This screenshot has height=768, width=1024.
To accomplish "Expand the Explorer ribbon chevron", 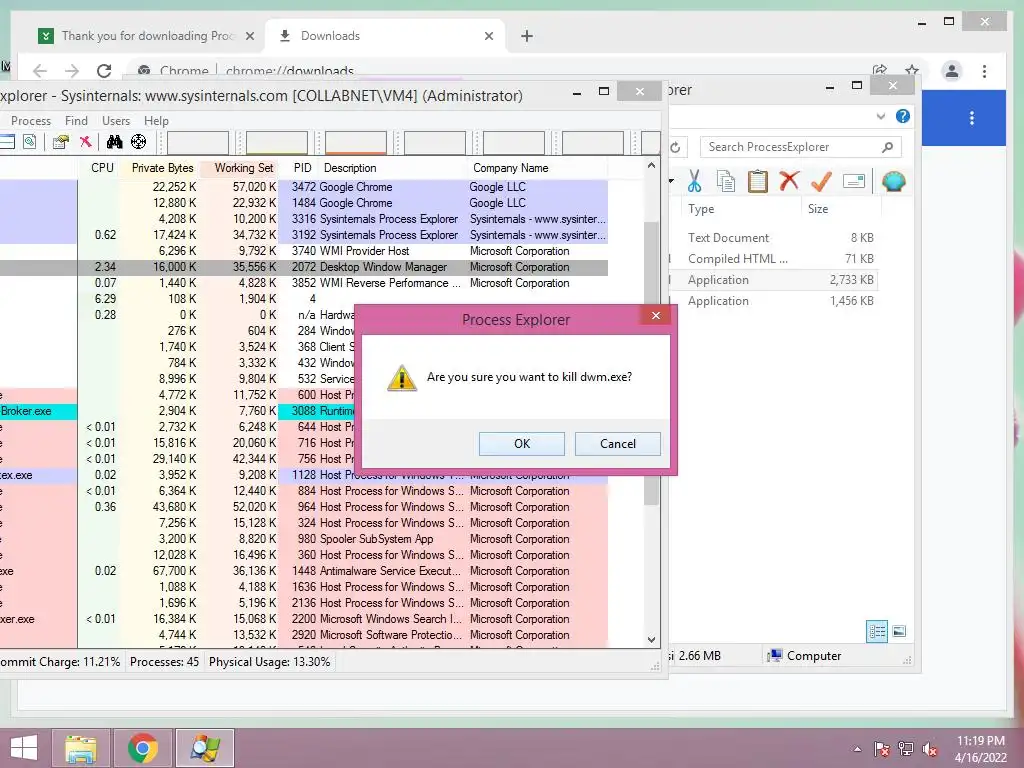I will [x=880, y=116].
